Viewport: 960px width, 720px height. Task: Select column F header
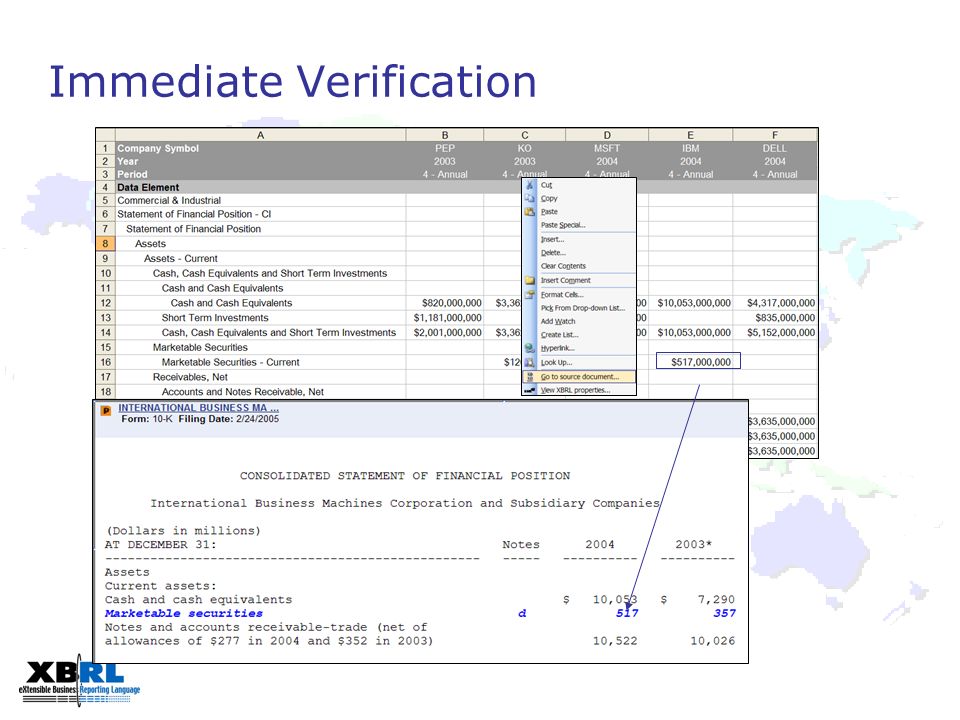774,135
